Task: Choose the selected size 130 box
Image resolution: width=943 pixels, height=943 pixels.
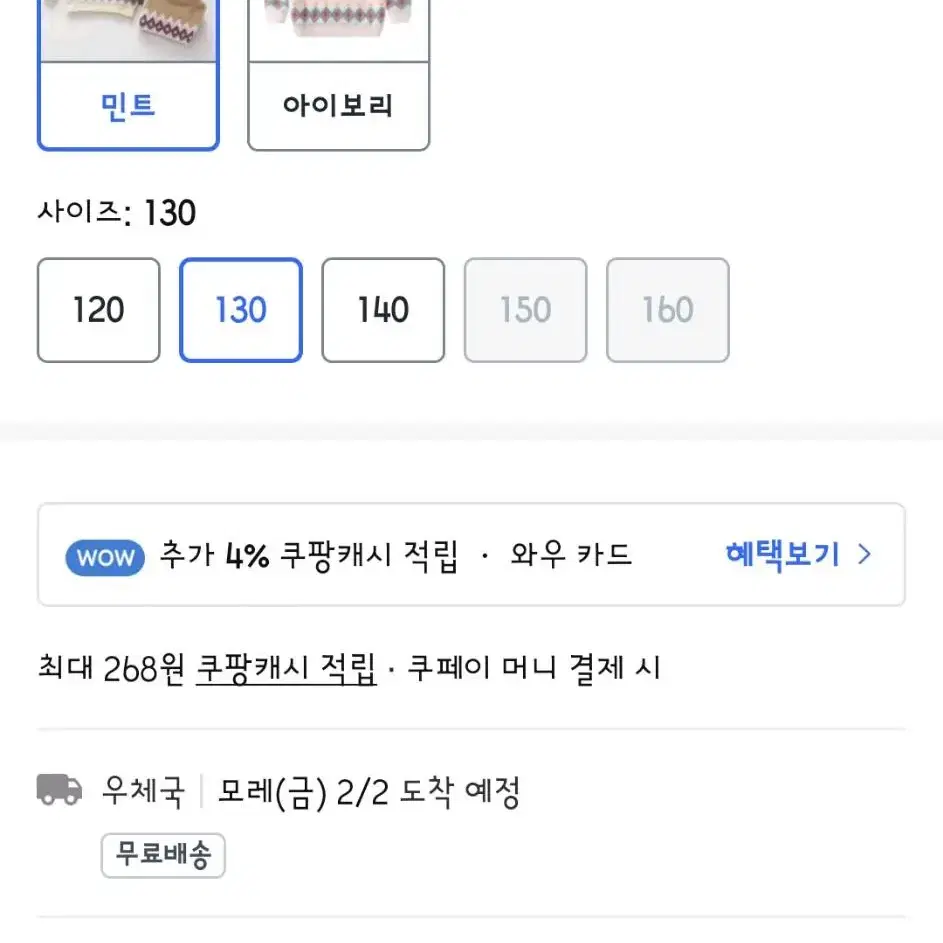Action: (x=241, y=310)
